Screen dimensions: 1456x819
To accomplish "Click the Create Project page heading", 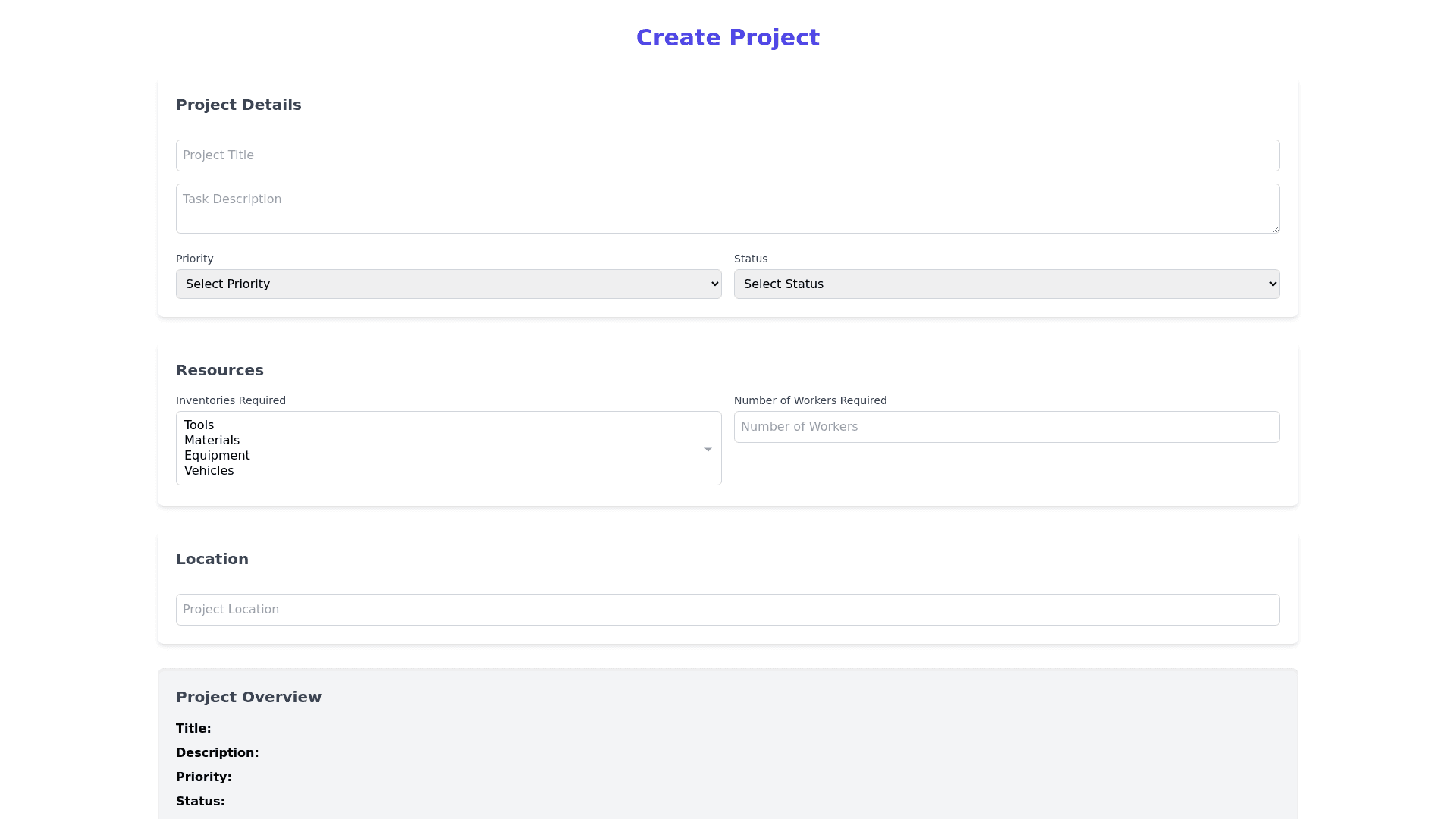I will click(x=727, y=38).
